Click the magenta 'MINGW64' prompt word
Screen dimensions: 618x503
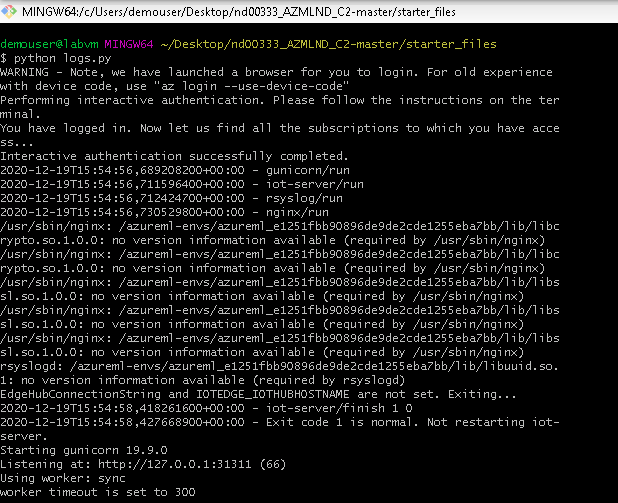[129, 44]
